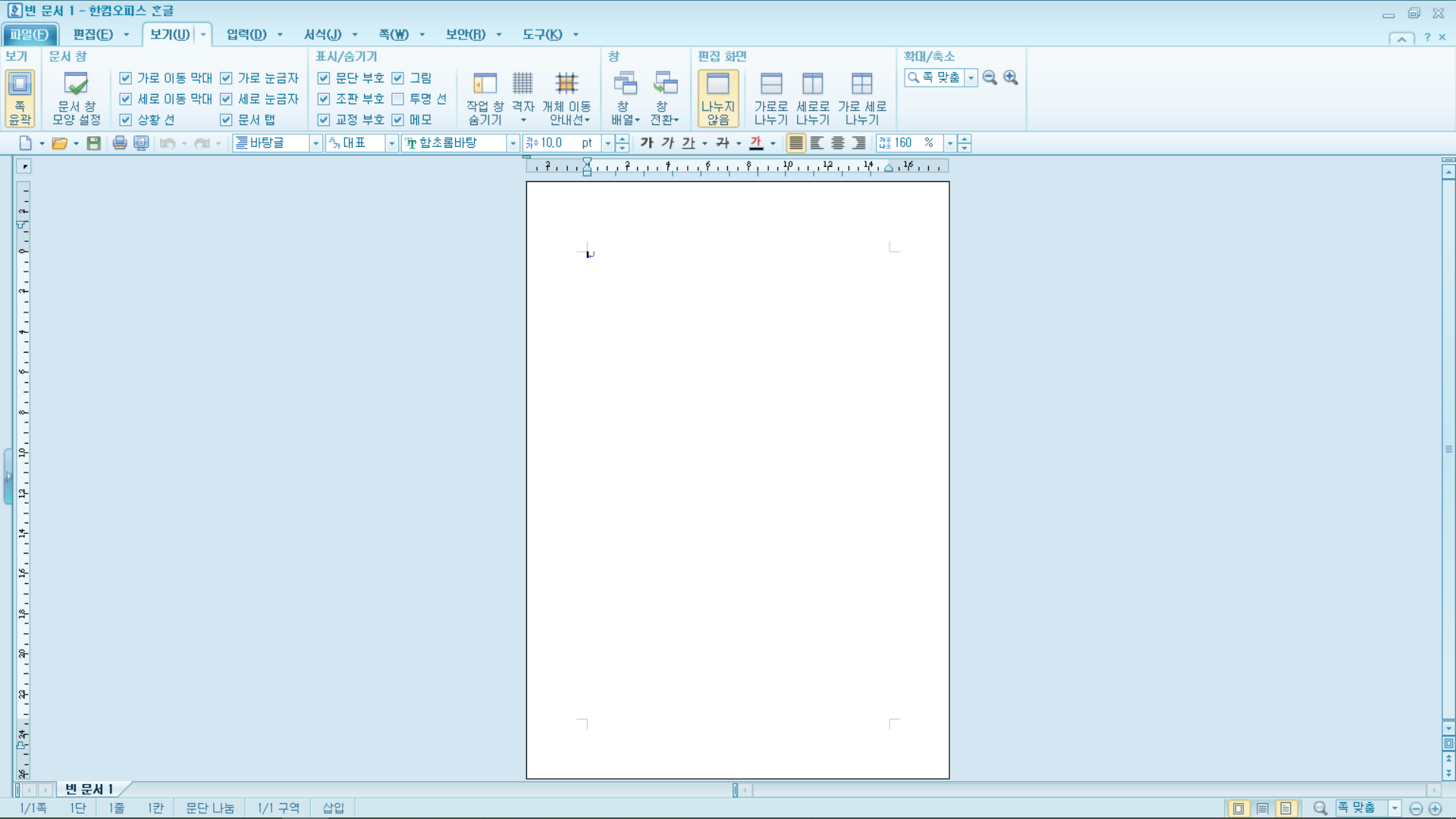This screenshot has width=1456, height=819.
Task: Open the 입력(D) menu
Action: pos(246,34)
